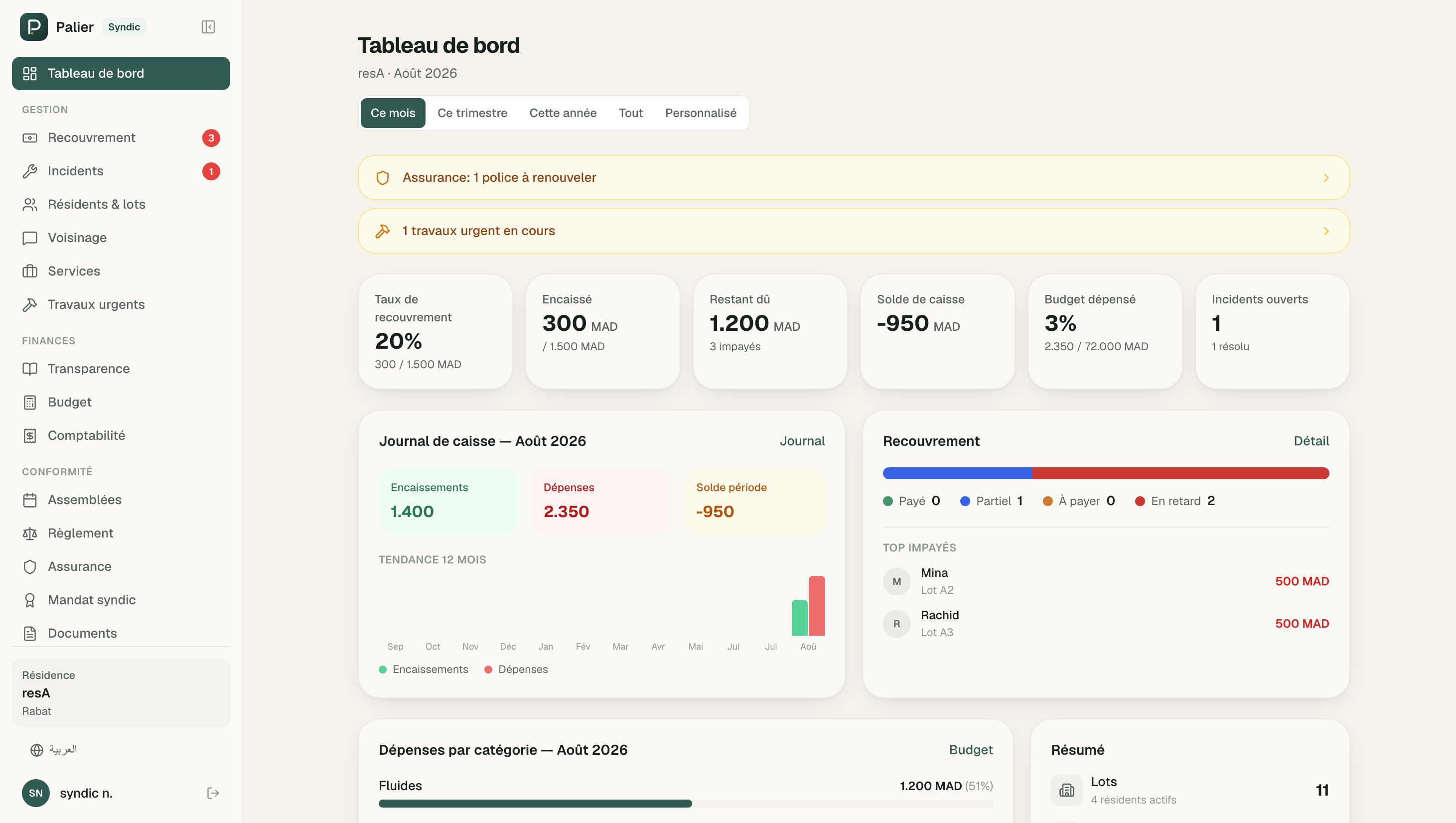The image size is (1456, 823).
Task: Open Assemblées calendar icon
Action: (30, 500)
